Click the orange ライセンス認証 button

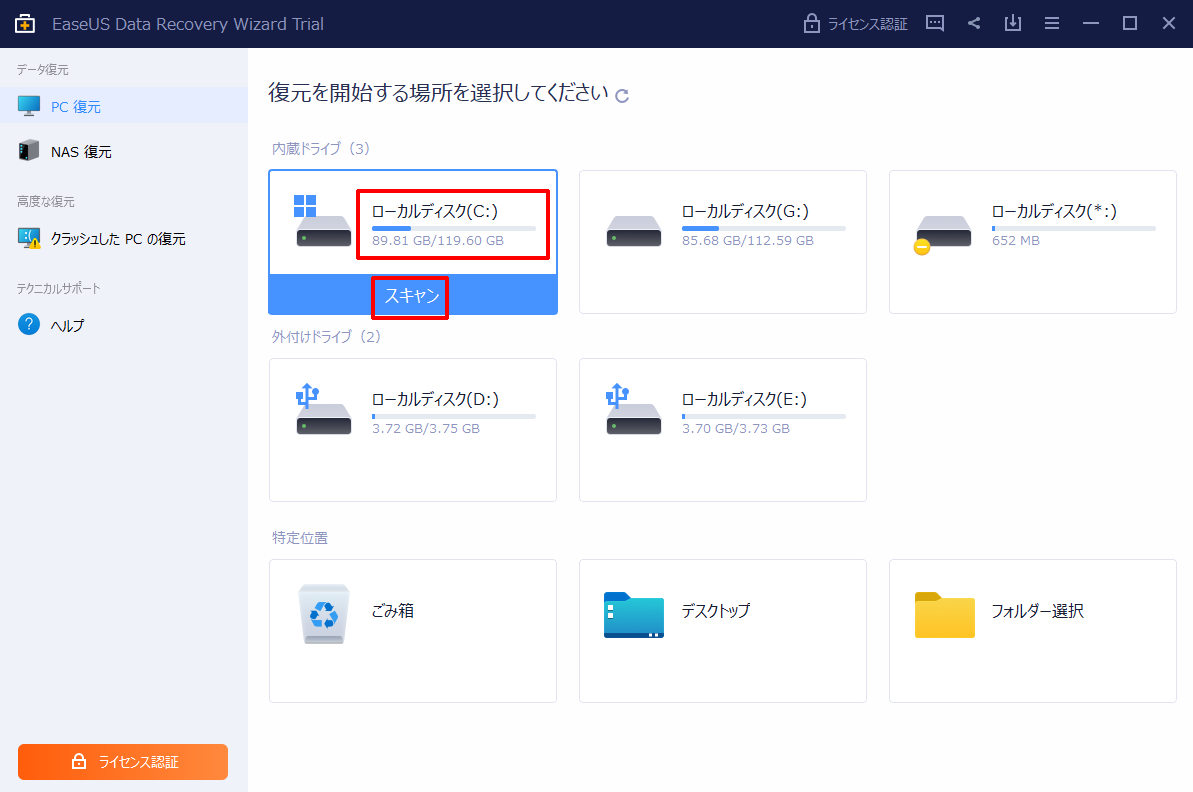[123, 762]
